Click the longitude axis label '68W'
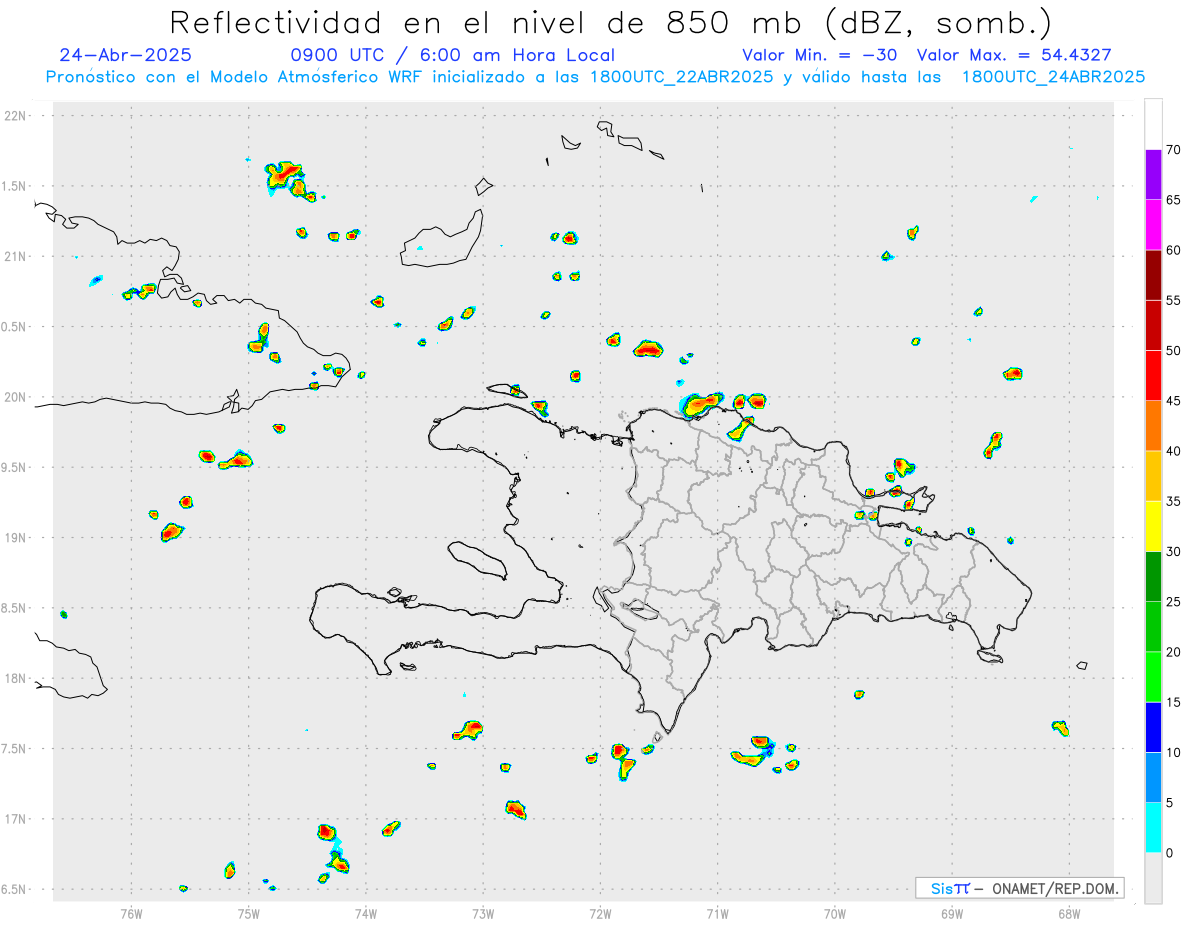 click(1069, 913)
